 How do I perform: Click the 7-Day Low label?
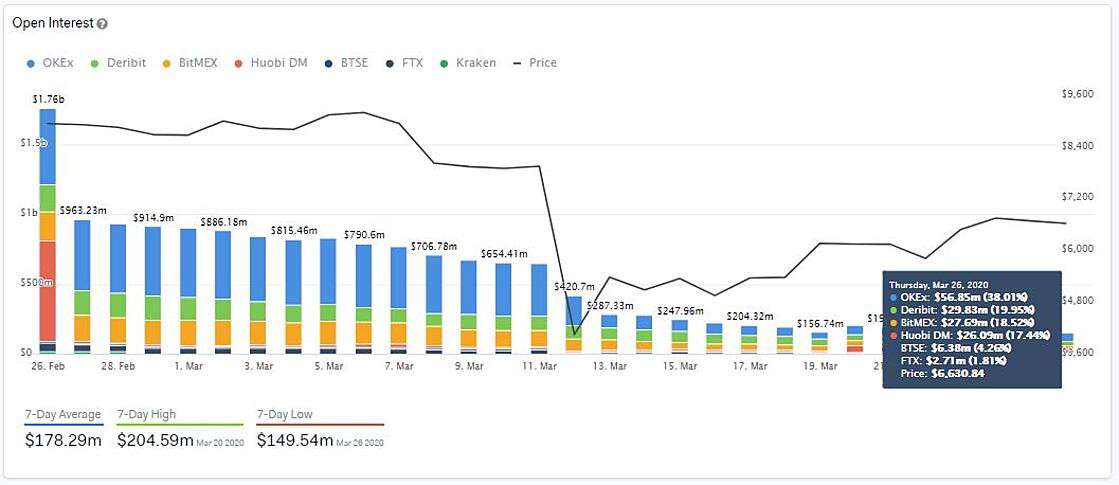click(285, 414)
